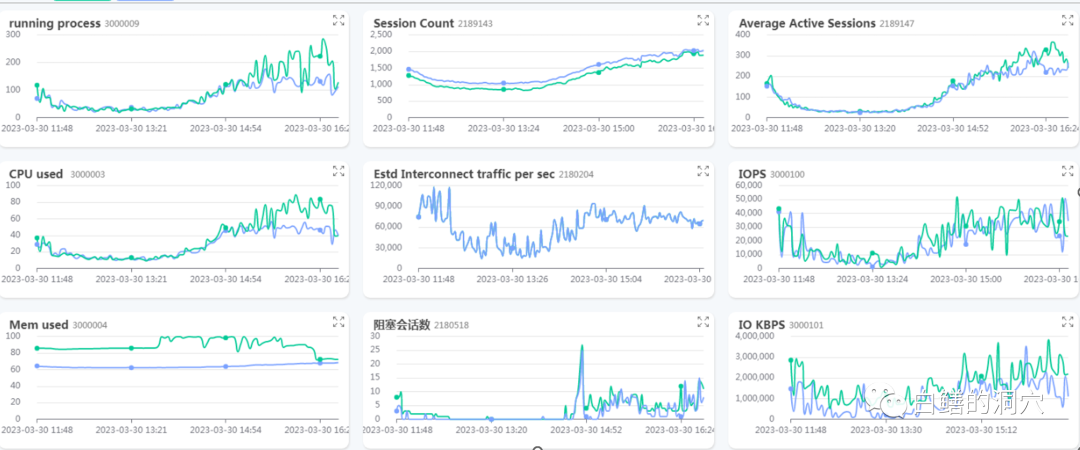Enlarge the CPU used chart
1080x450 pixels.
point(338,170)
